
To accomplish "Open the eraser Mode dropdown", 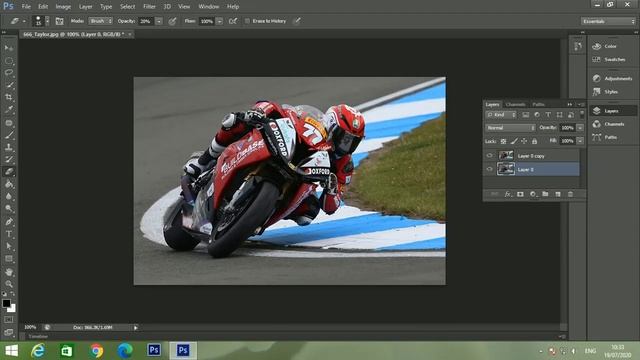I will 100,21.
